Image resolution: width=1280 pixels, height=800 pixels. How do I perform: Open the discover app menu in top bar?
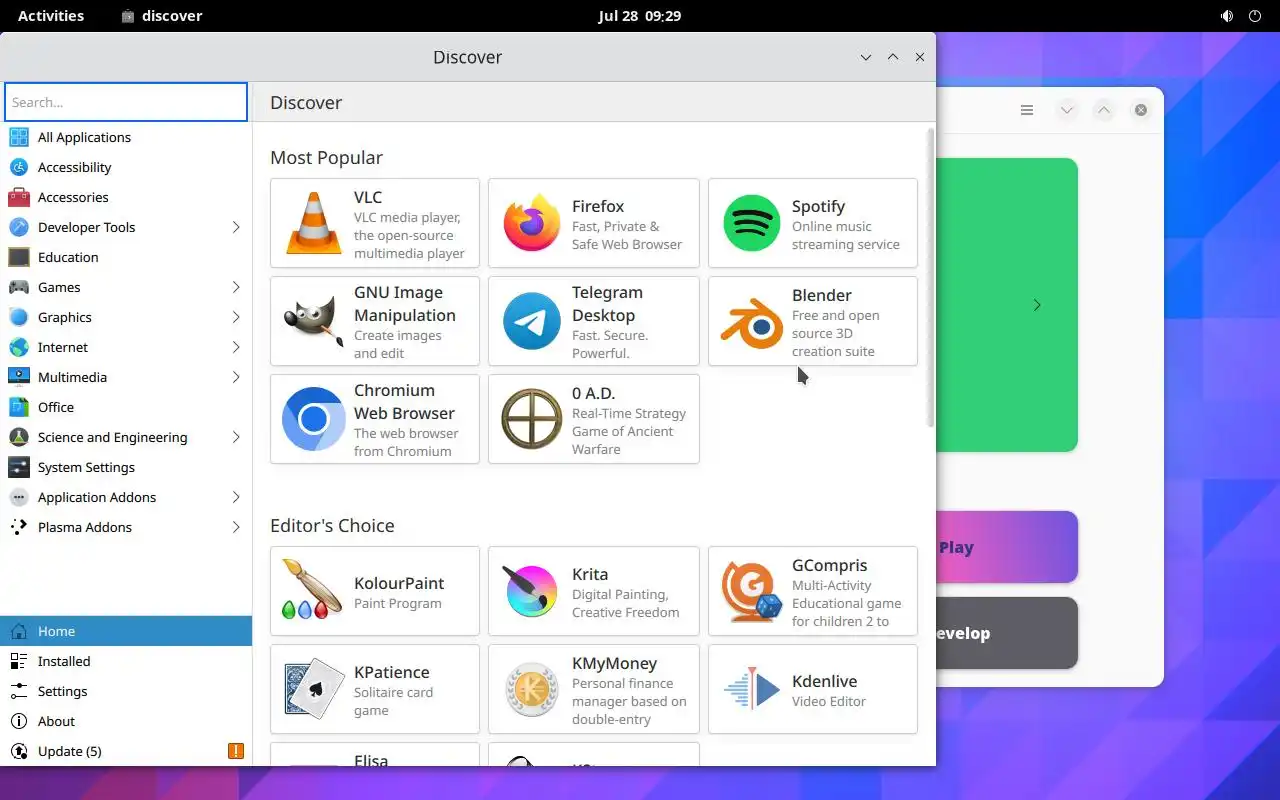click(x=161, y=16)
